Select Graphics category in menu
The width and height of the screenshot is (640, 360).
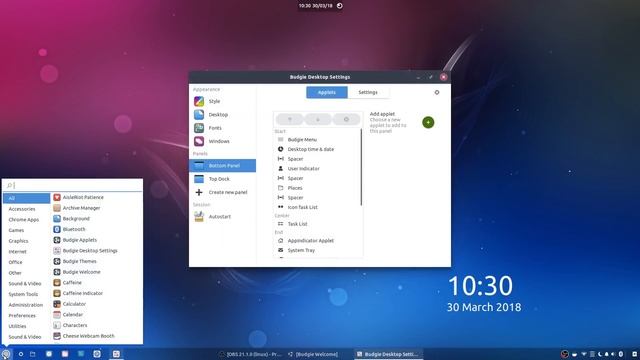coord(27,241)
